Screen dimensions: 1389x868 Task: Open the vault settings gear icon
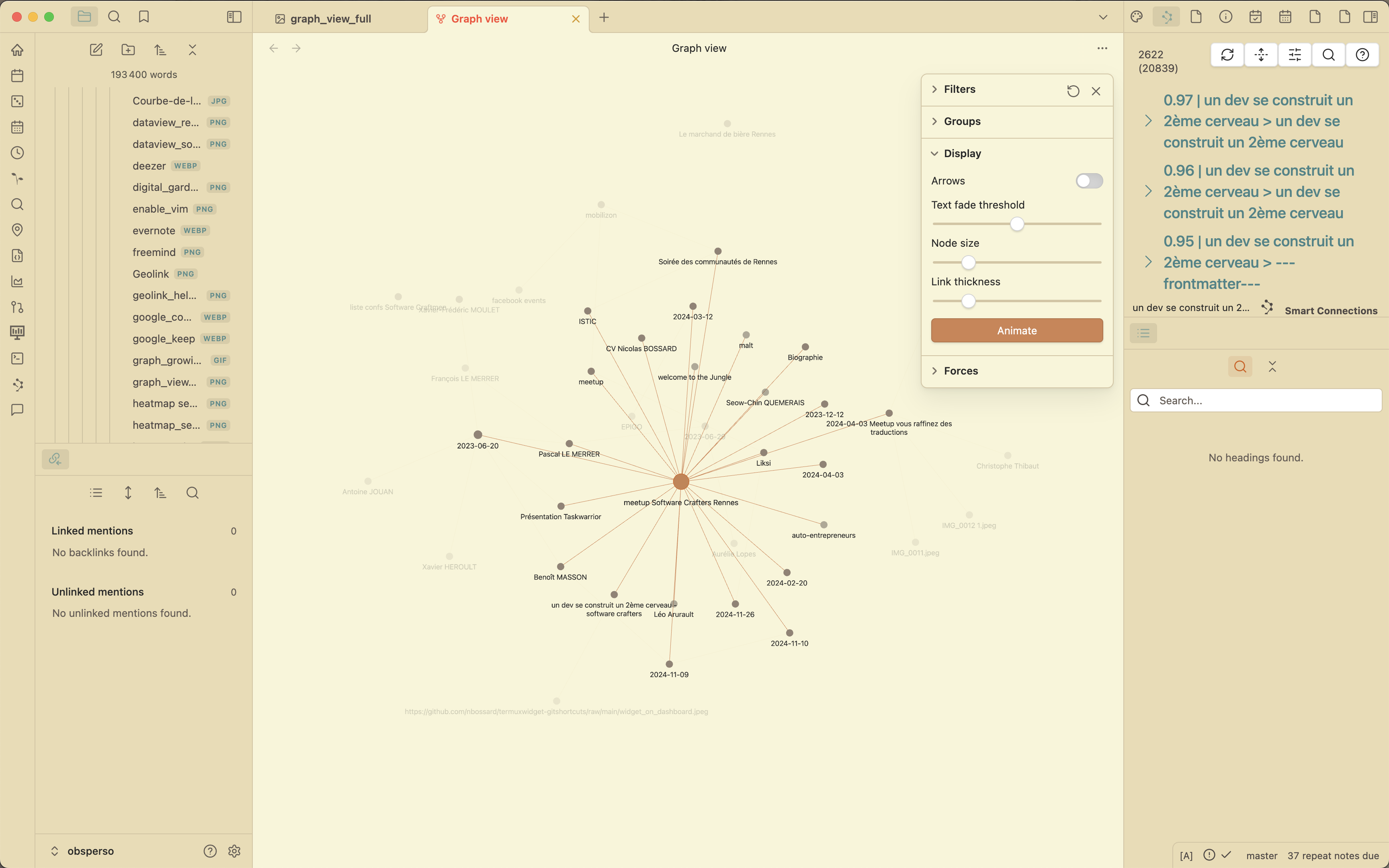[x=234, y=851]
